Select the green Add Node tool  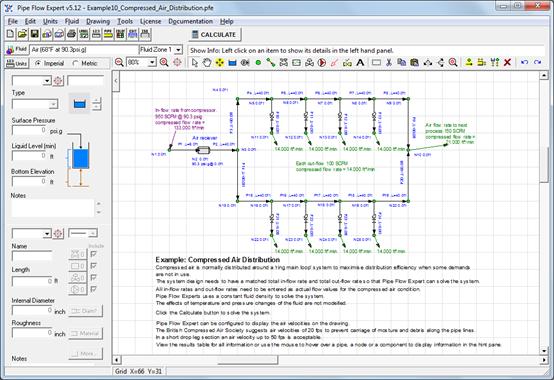(x=258, y=63)
